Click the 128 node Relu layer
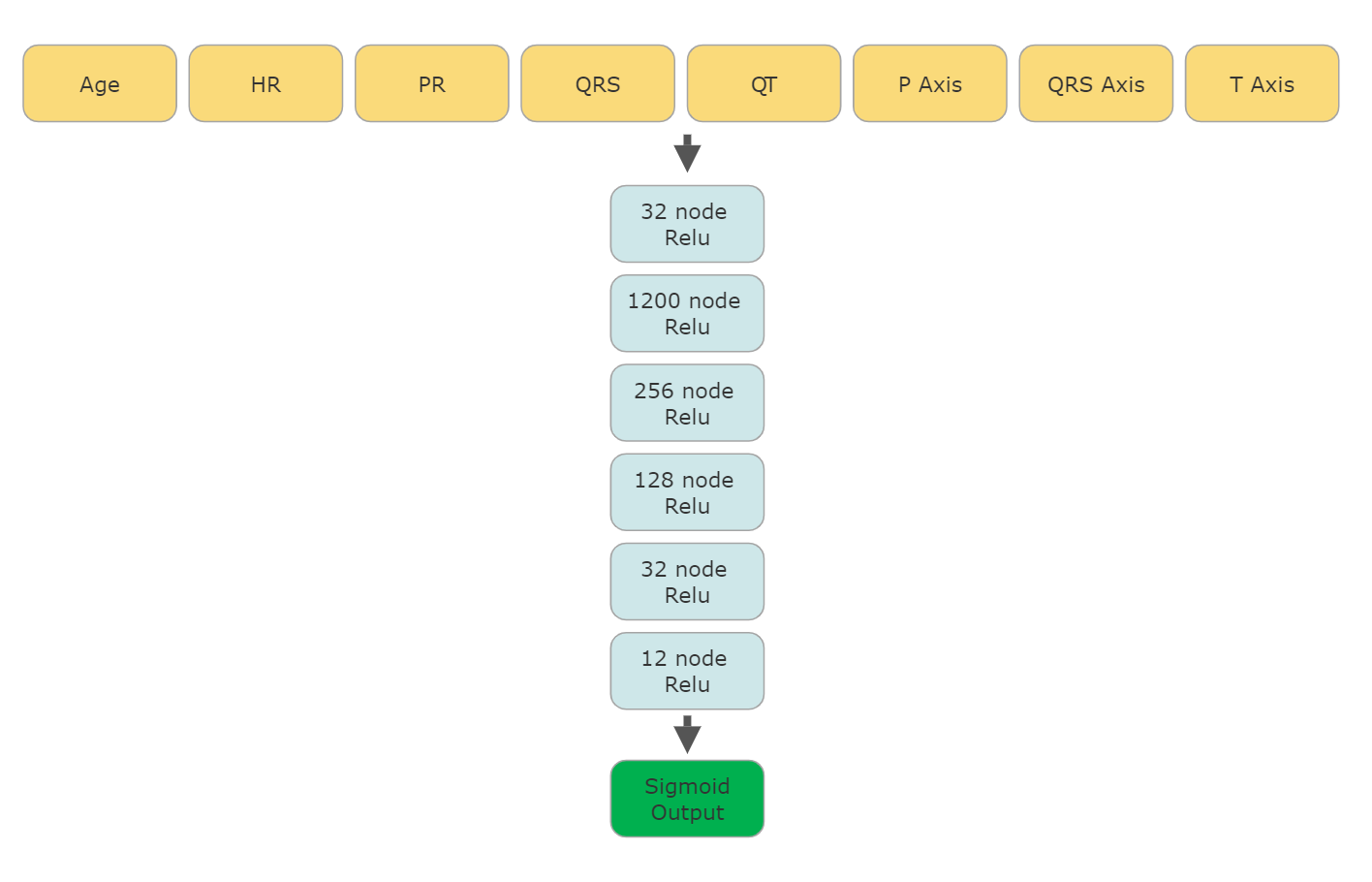Image resolution: width=1372 pixels, height=882 pixels. [x=687, y=491]
